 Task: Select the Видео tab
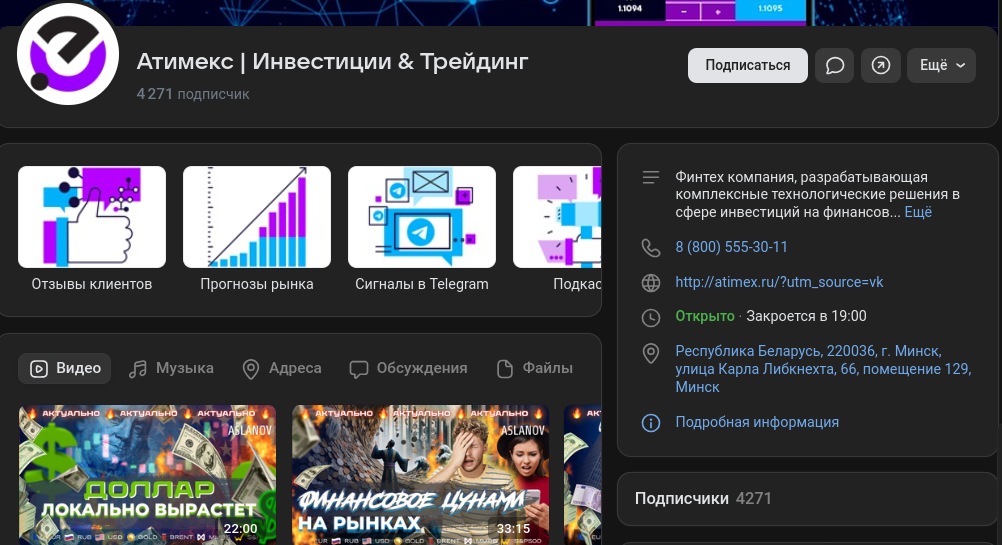(x=65, y=369)
